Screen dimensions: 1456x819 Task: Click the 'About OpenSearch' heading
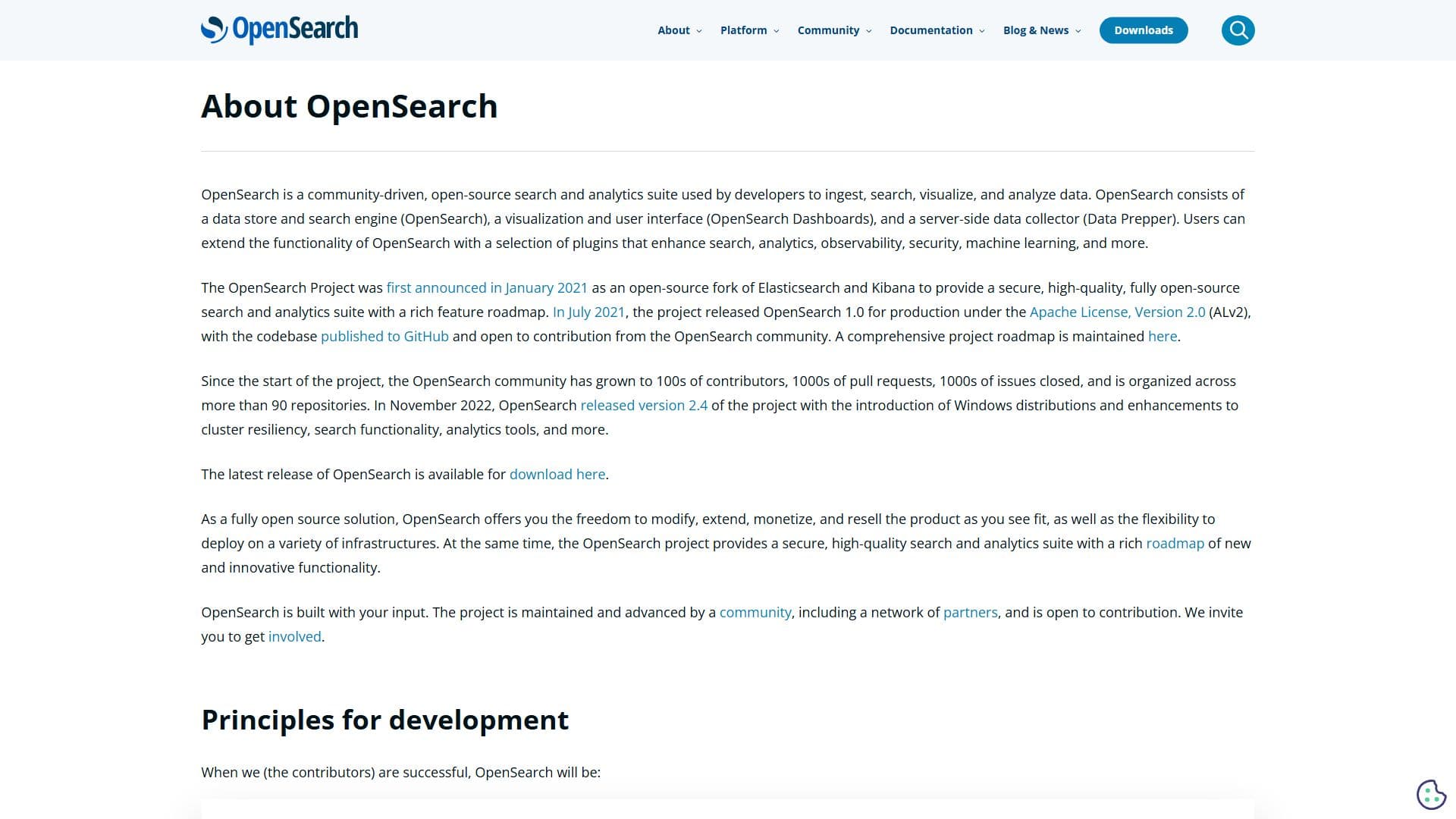point(350,106)
